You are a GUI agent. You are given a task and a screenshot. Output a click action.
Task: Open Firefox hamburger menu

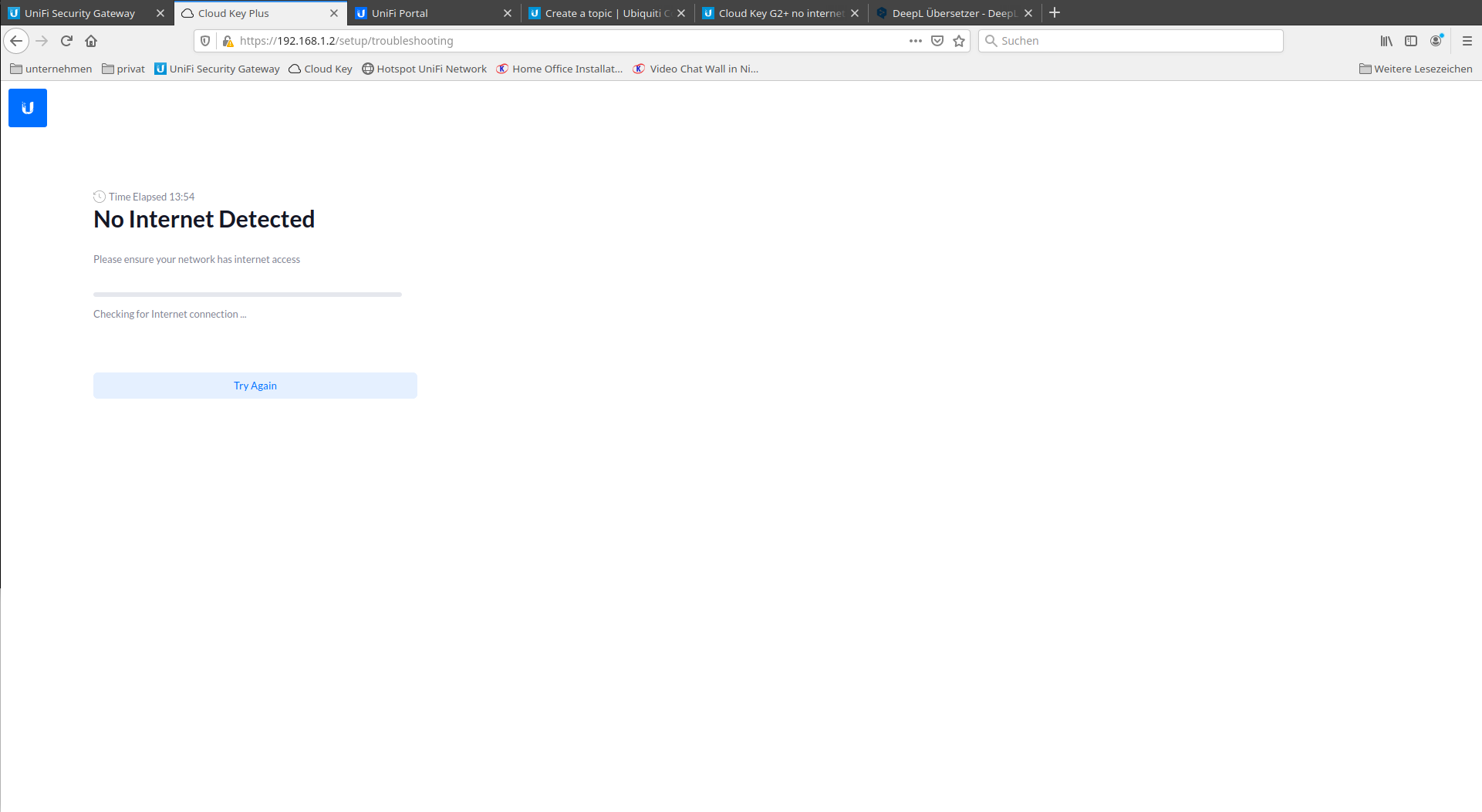pos(1467,41)
